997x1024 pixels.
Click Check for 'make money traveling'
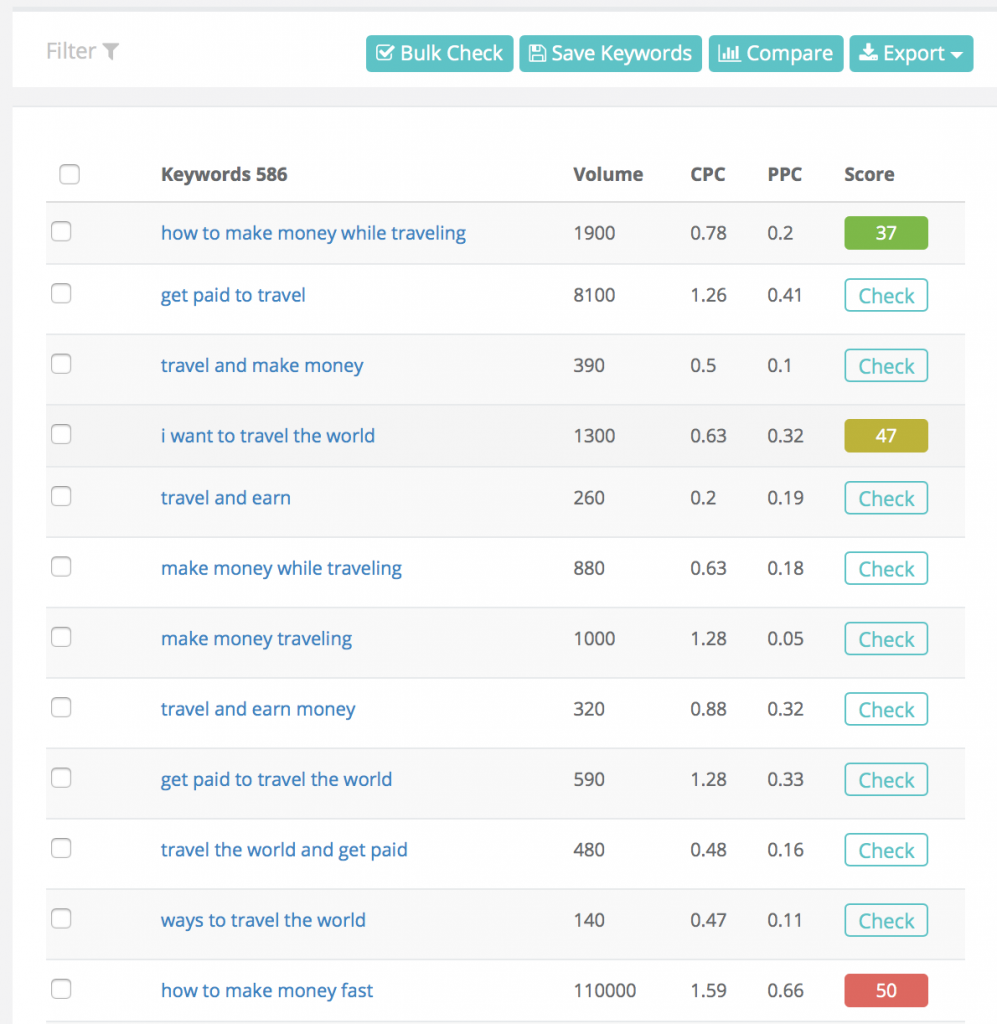(x=885, y=638)
